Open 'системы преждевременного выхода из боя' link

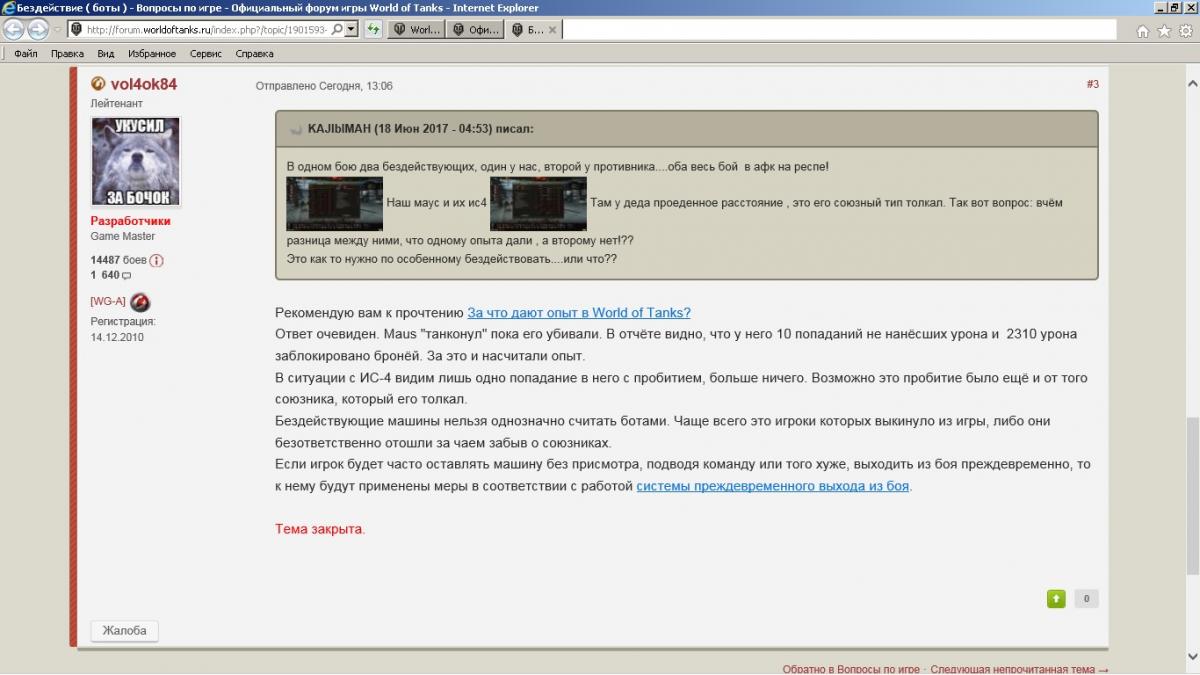(x=774, y=486)
